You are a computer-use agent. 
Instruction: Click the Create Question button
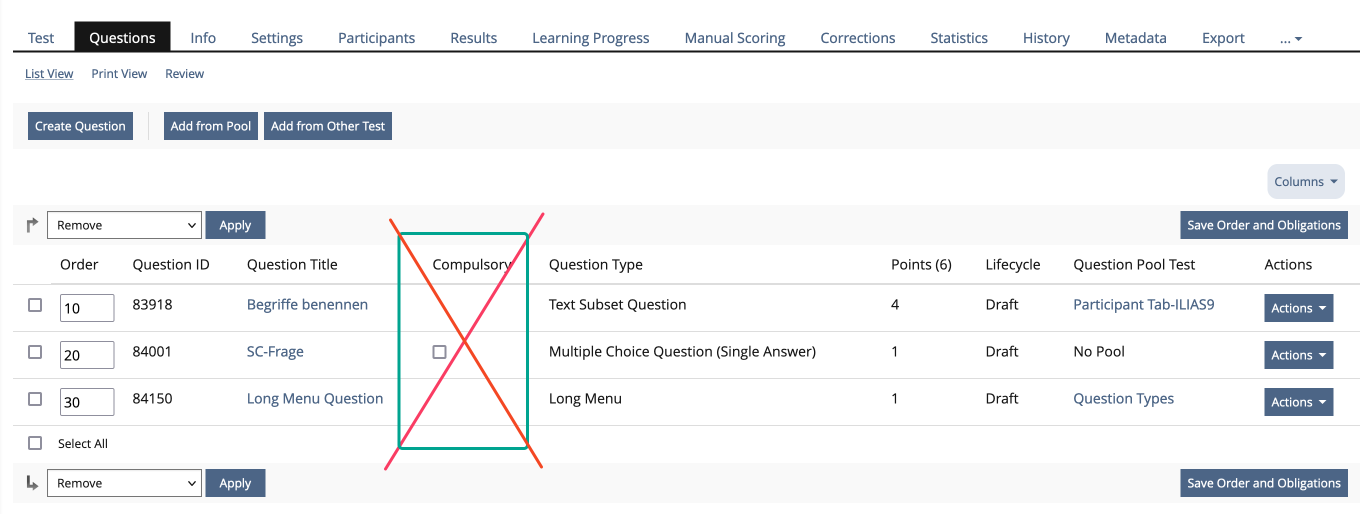(80, 126)
